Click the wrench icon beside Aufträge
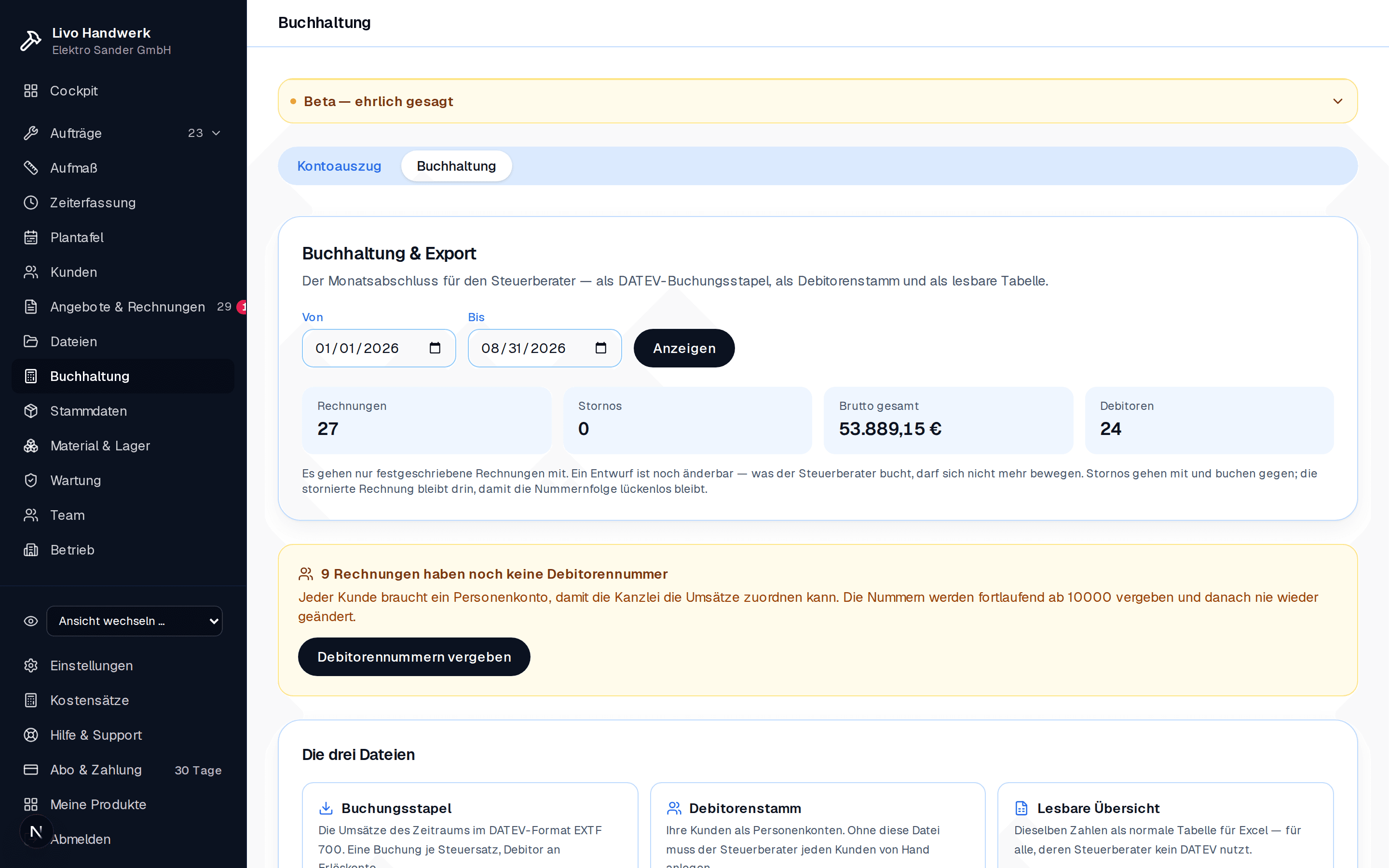Viewport: 1389px width, 868px height. point(31,133)
